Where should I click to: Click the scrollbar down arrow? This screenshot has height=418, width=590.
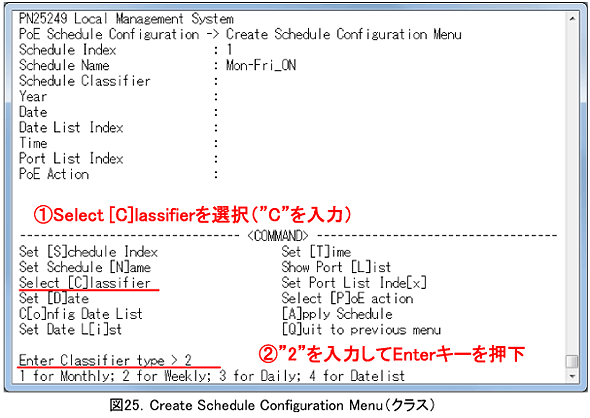click(572, 376)
